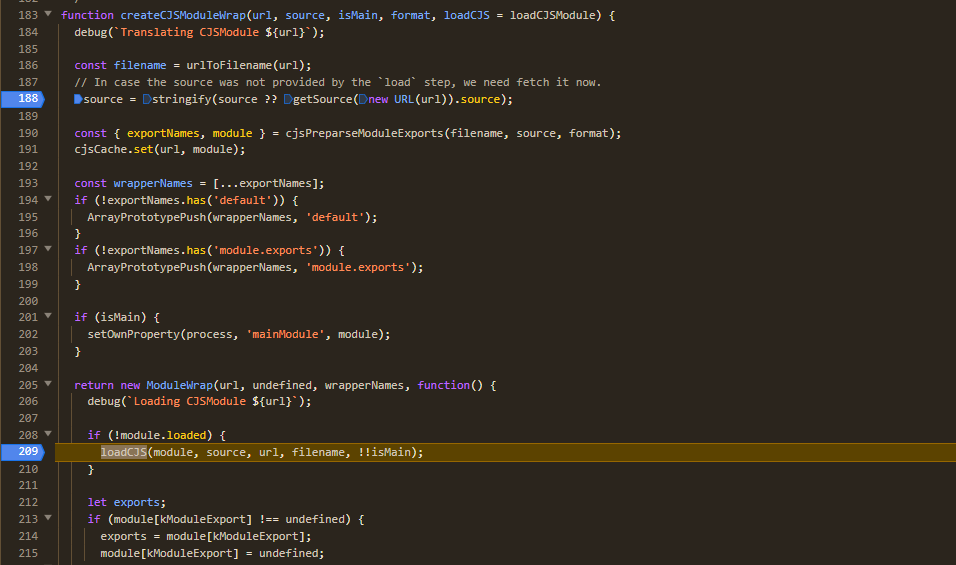Fold the isMain if block at line 201
Screen dimensions: 956x565
tap(47, 317)
